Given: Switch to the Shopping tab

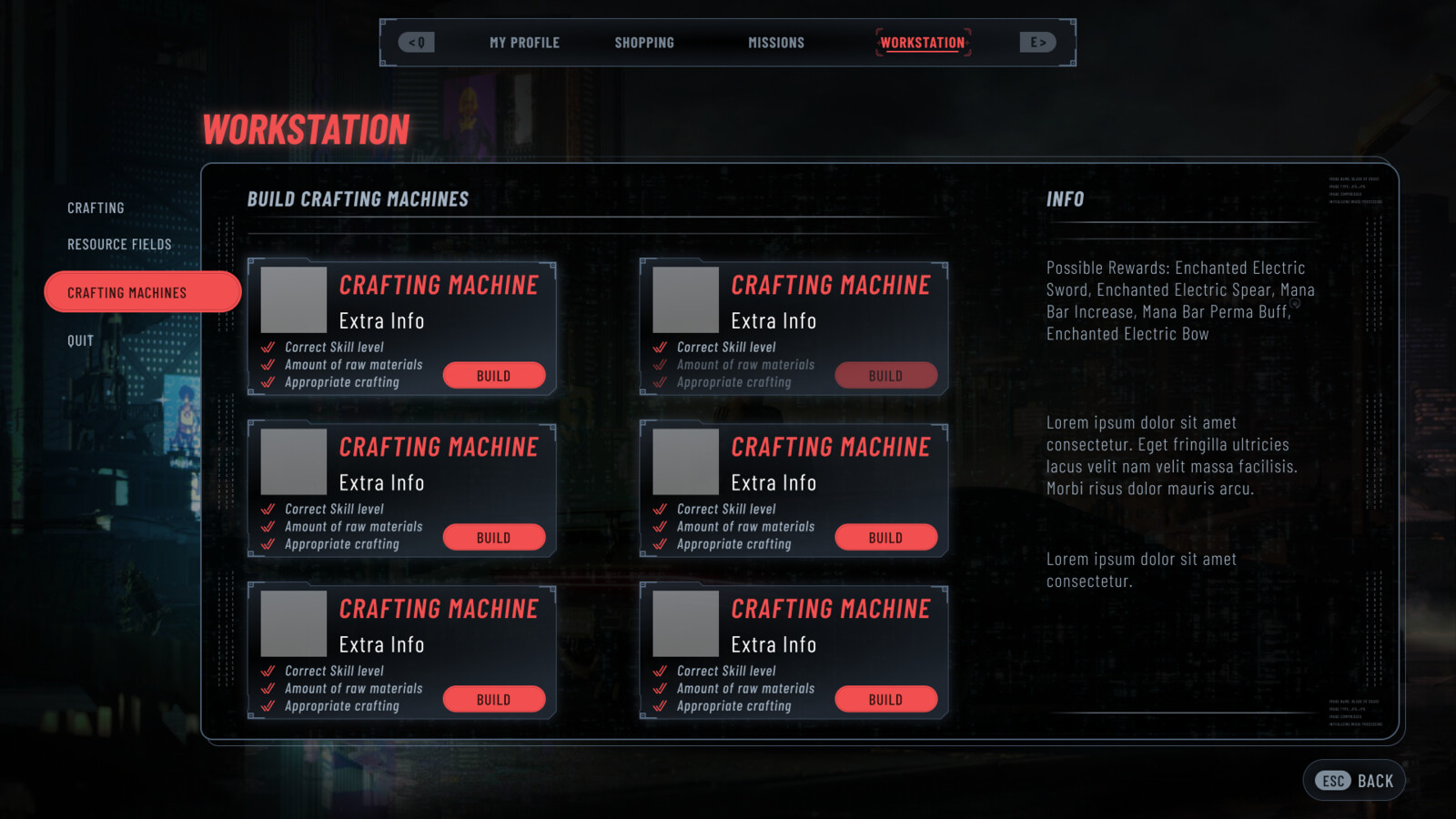Looking at the screenshot, I should [644, 43].
